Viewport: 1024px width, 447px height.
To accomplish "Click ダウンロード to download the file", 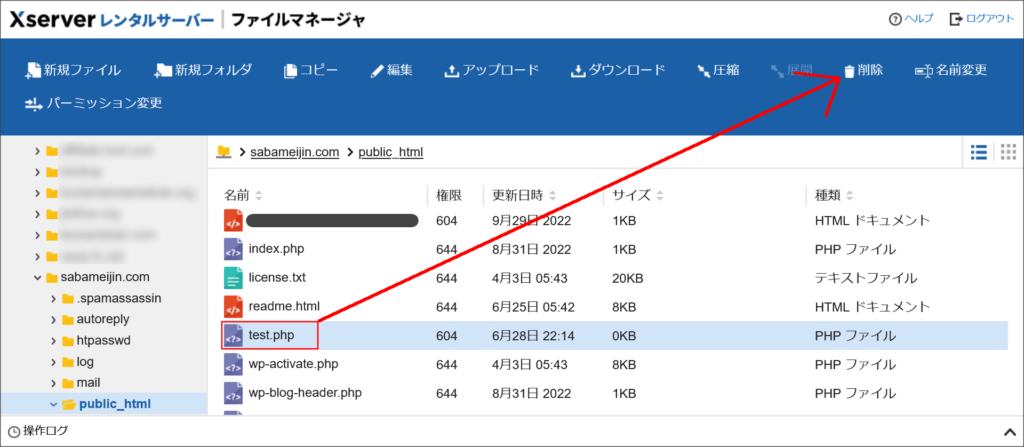I will tap(618, 71).
